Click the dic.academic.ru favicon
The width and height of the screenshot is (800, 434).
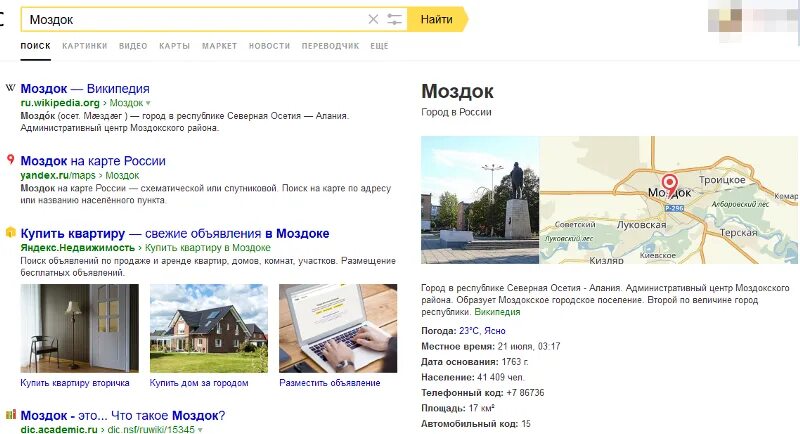(11, 414)
